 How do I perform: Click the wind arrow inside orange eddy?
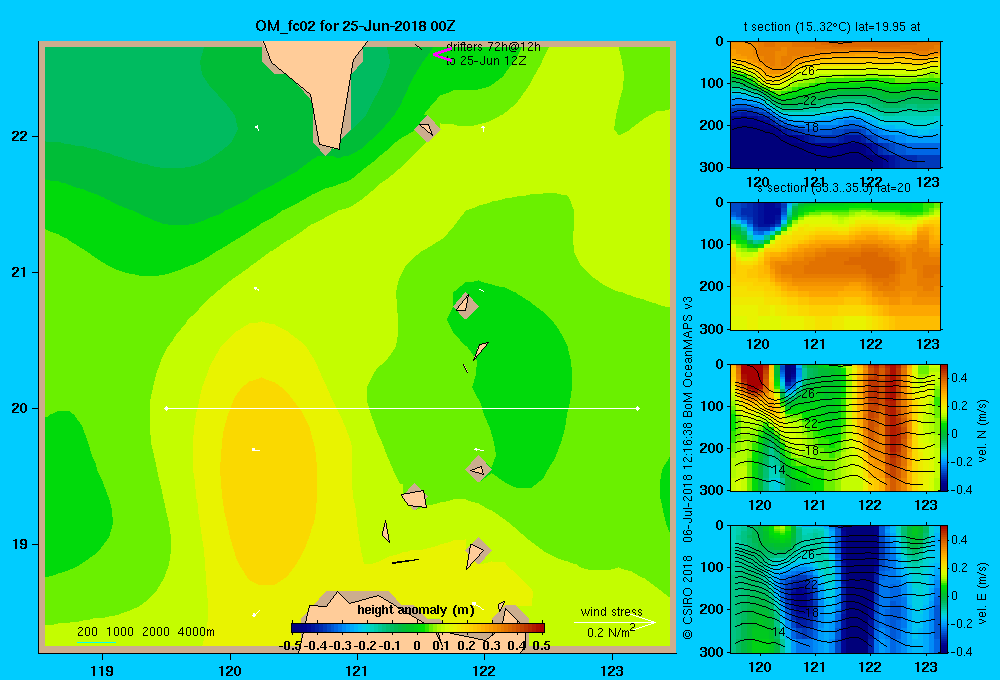[x=256, y=450]
